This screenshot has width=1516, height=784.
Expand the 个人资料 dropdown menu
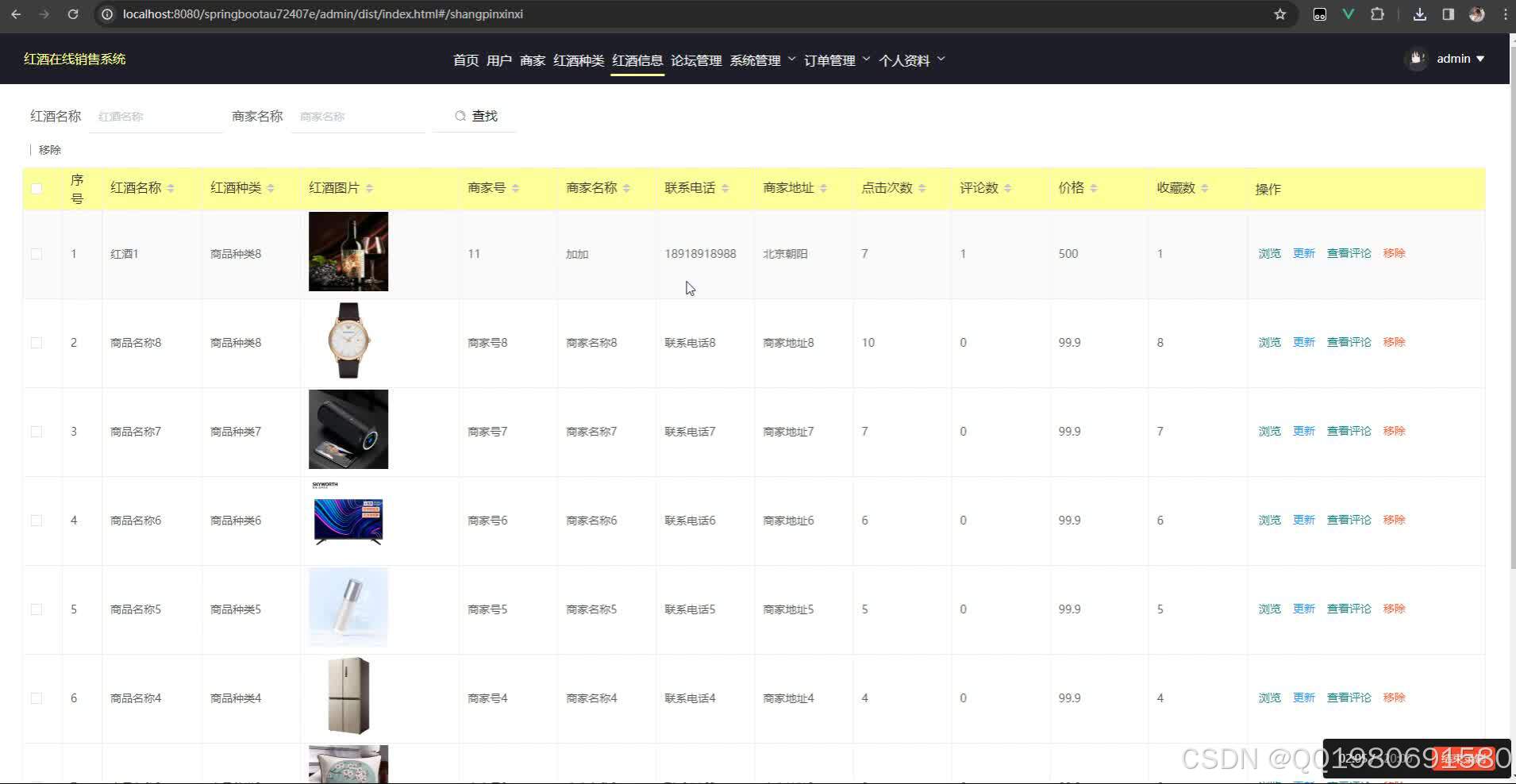pos(912,60)
